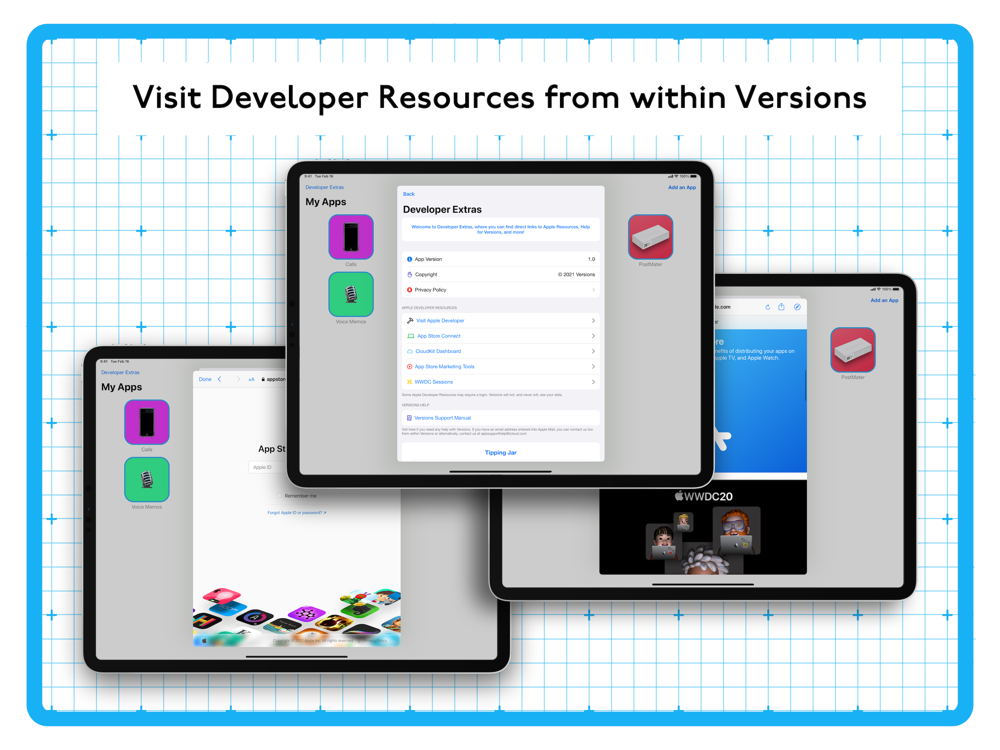Click the My Apps heading on left iPad
Screen dimensions: 1000x750
[121, 387]
